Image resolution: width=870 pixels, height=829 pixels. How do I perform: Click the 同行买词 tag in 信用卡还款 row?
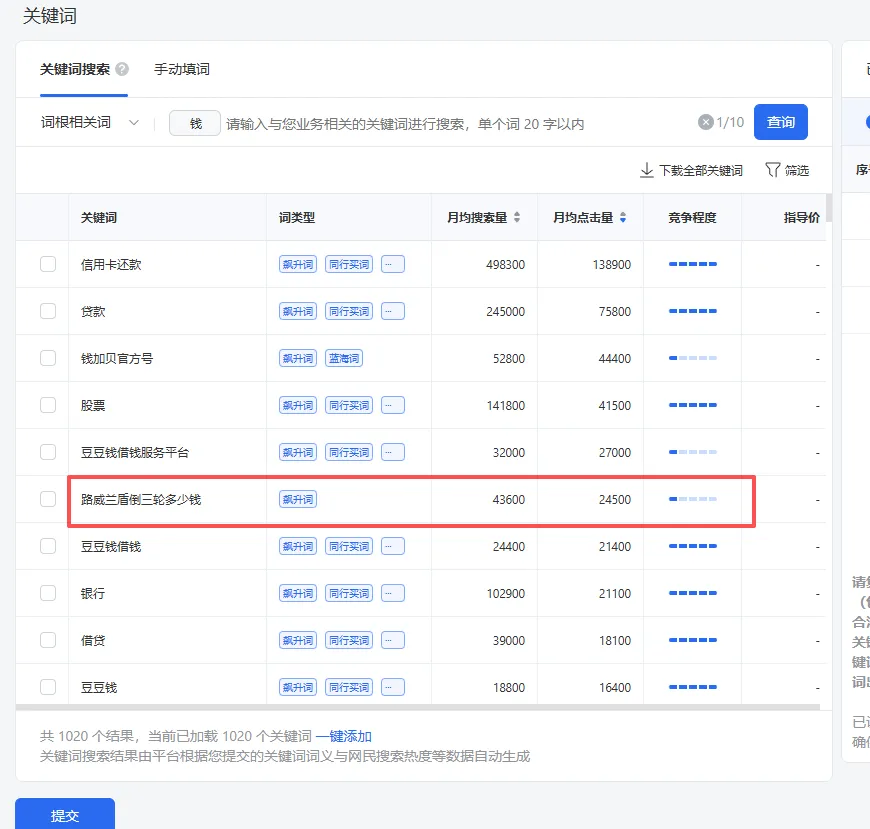[x=349, y=264]
